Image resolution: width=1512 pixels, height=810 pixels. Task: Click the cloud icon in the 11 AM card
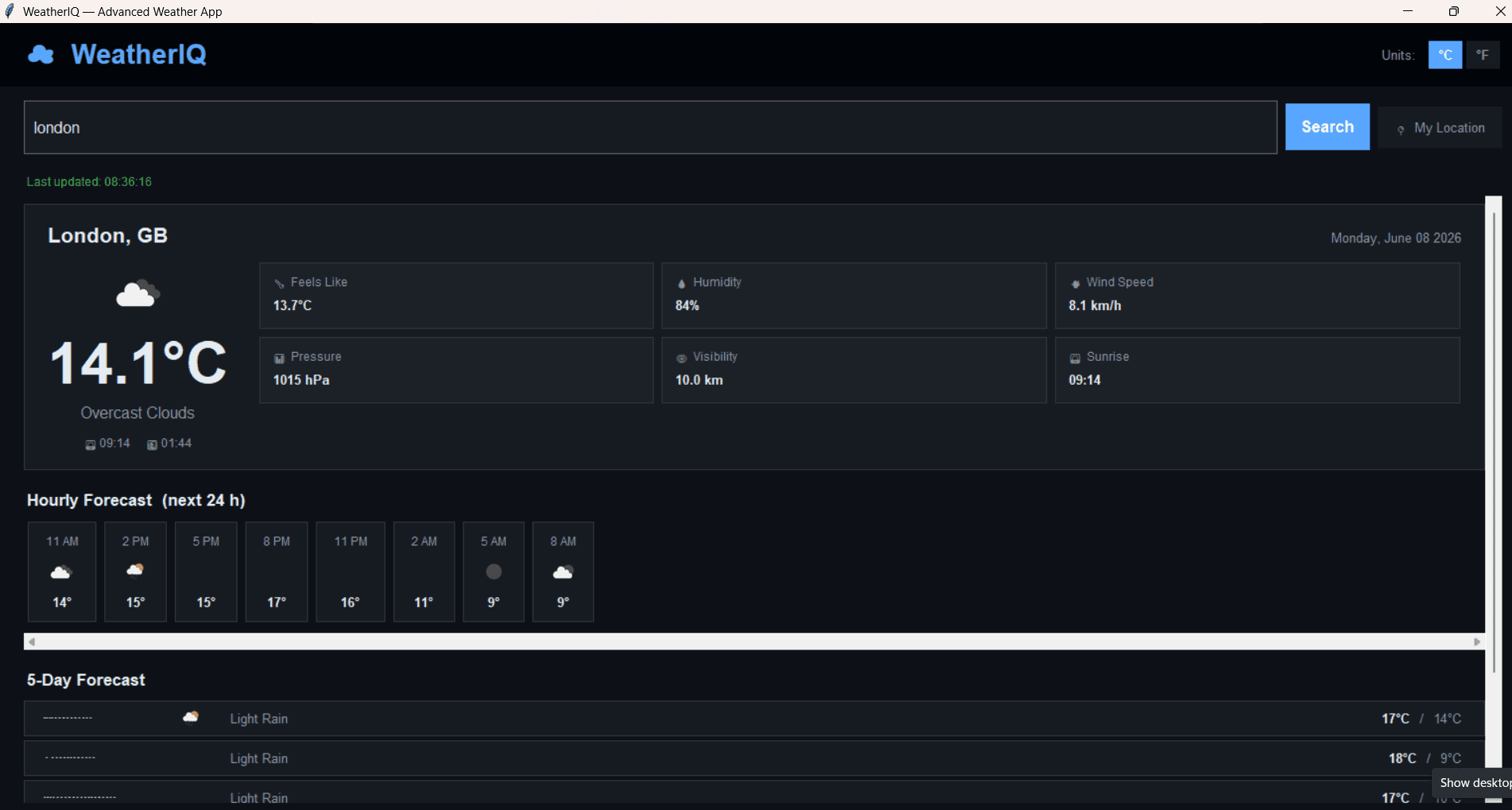(61, 572)
